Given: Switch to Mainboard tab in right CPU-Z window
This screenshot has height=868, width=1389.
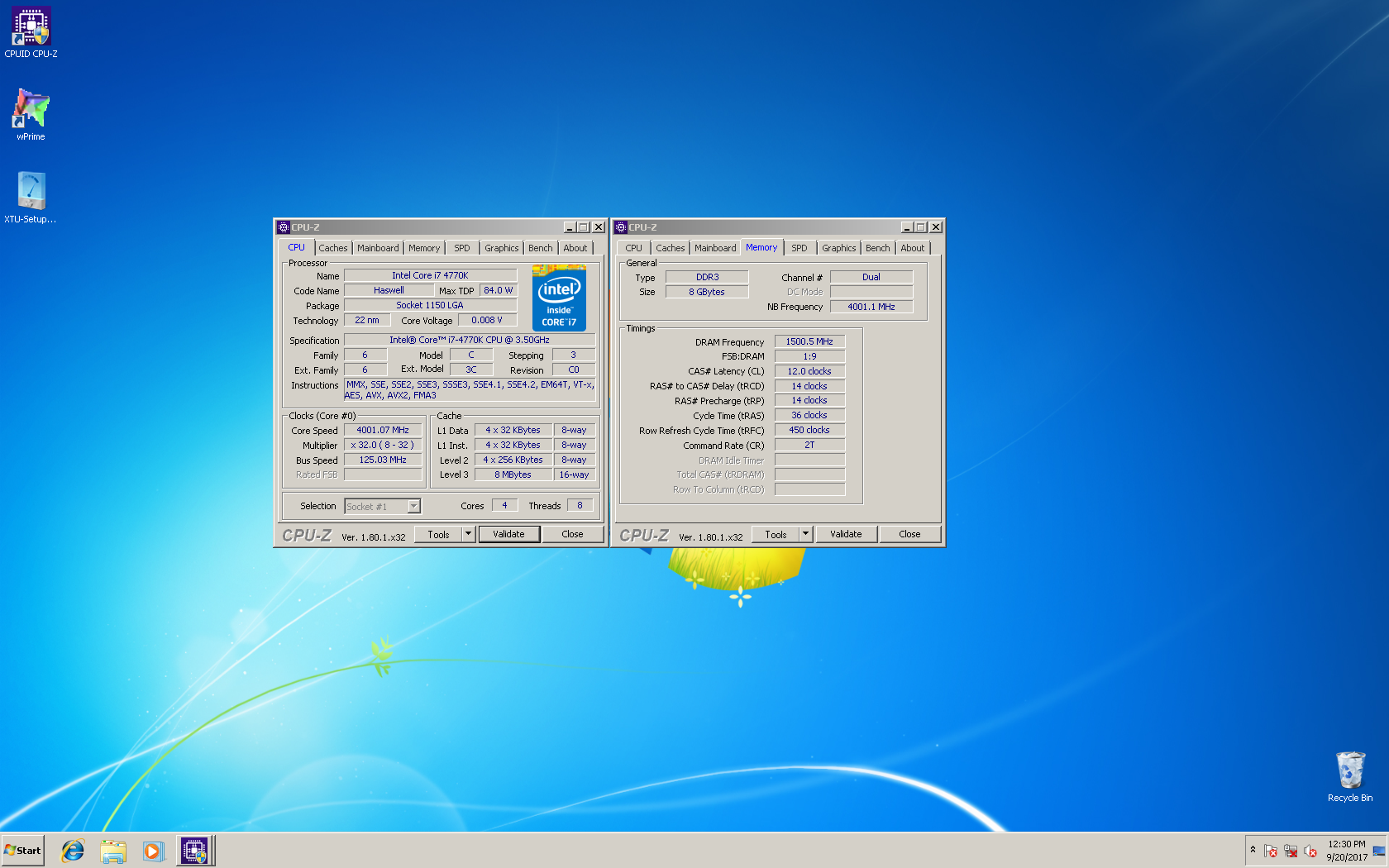Looking at the screenshot, I should pos(715,248).
